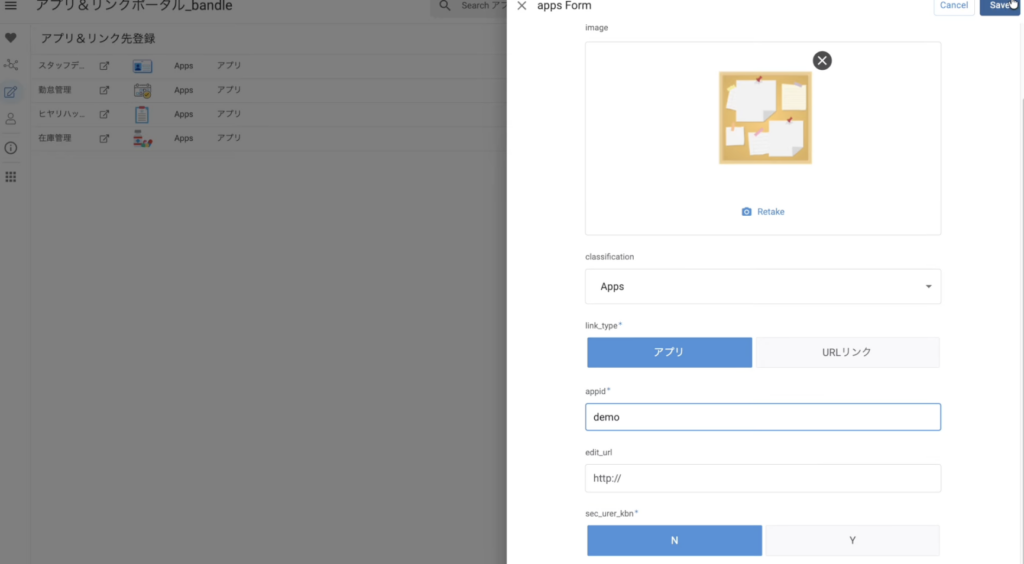Open the info sidebar icon

point(11,148)
